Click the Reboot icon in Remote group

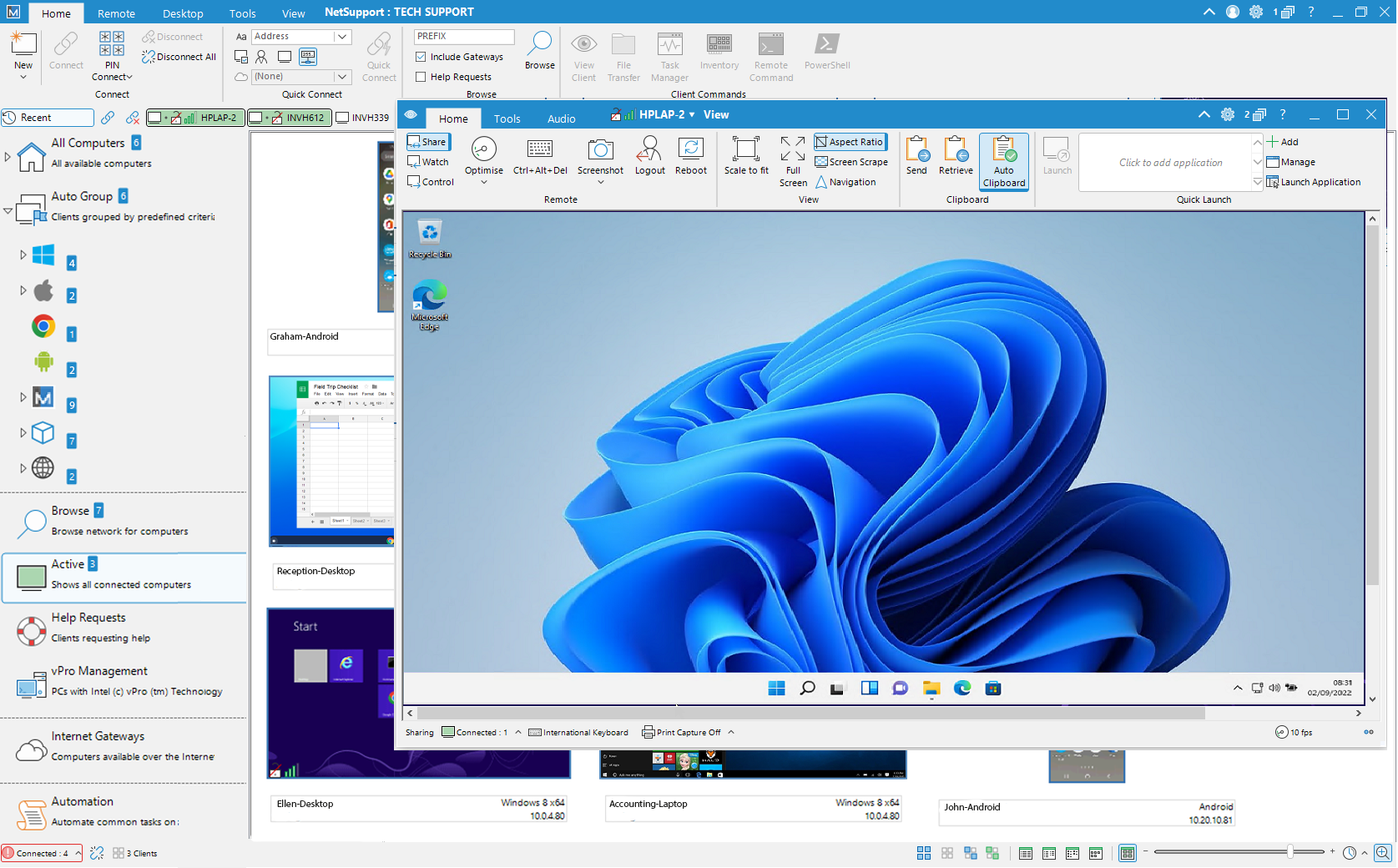(690, 150)
